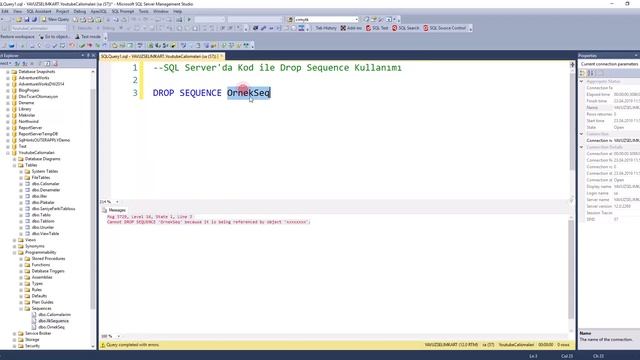The height and width of the screenshot is (360, 640).
Task: Select the dbo.IlkSequence sequence
Action: click(53, 321)
